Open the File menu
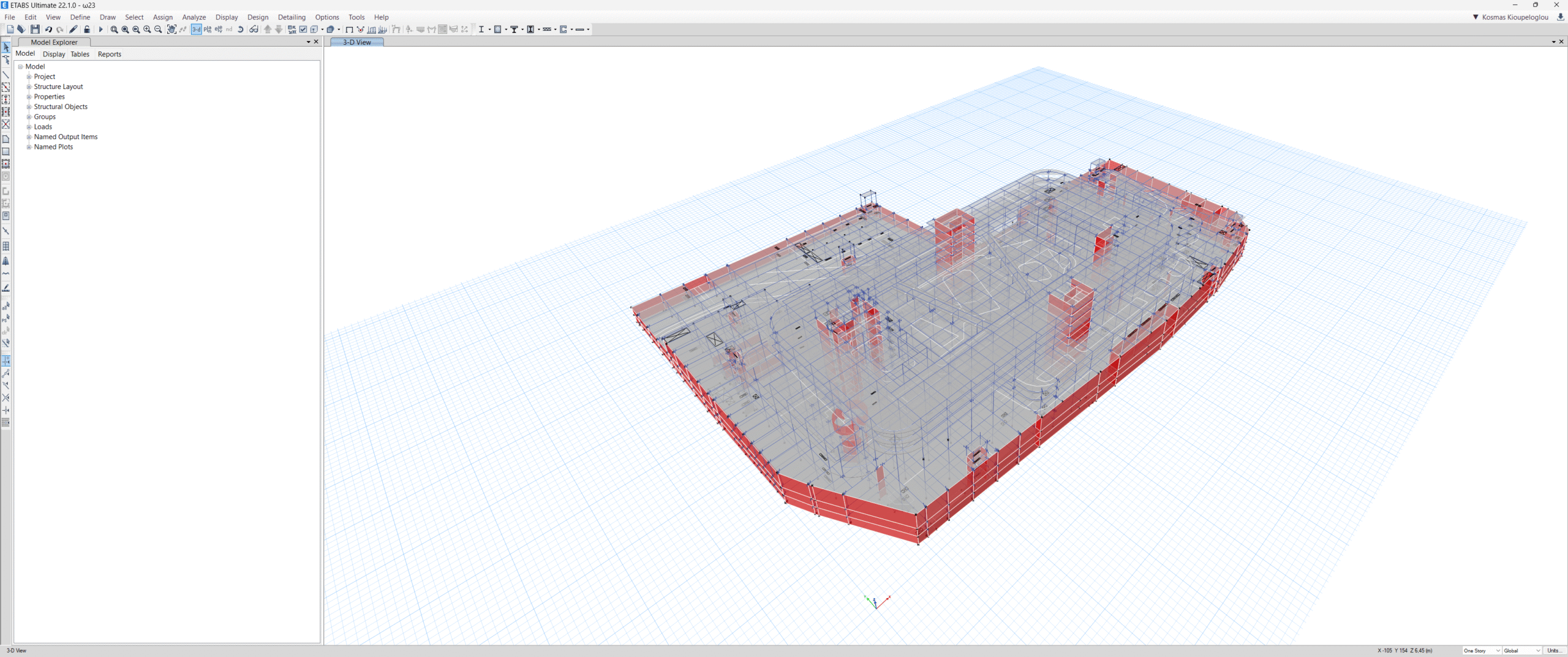The height and width of the screenshot is (657, 1568). [x=10, y=17]
